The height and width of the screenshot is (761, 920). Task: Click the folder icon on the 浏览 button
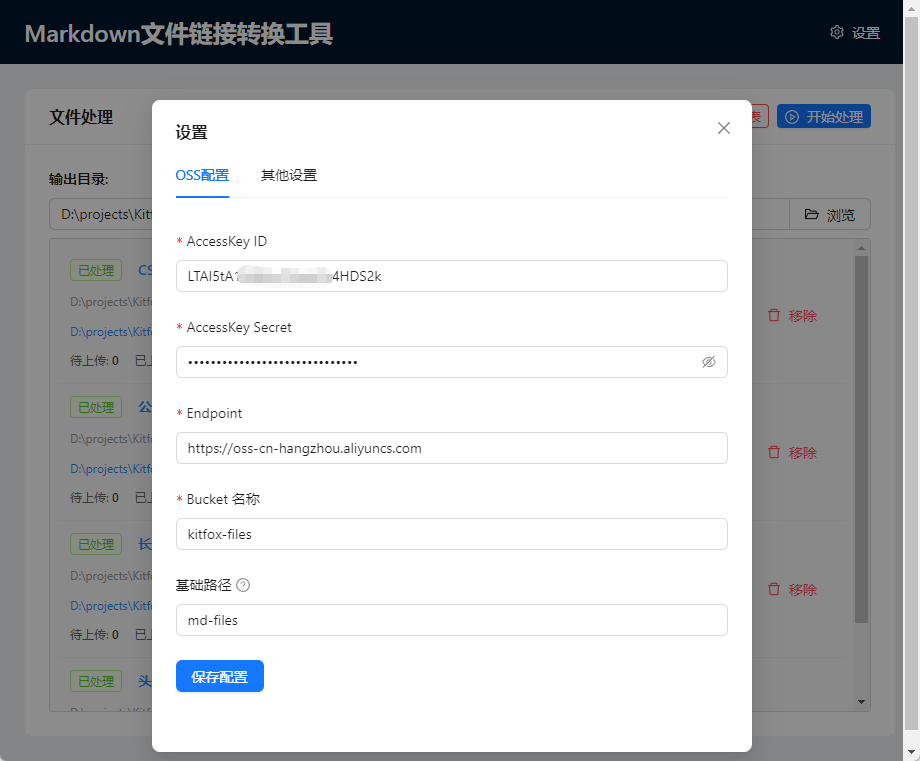(813, 214)
